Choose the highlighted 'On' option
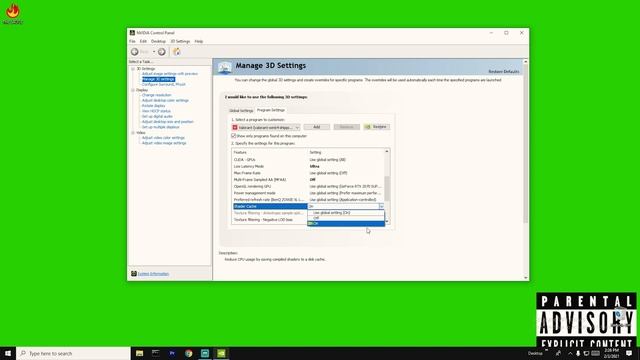The height and width of the screenshot is (360, 640). [346, 224]
